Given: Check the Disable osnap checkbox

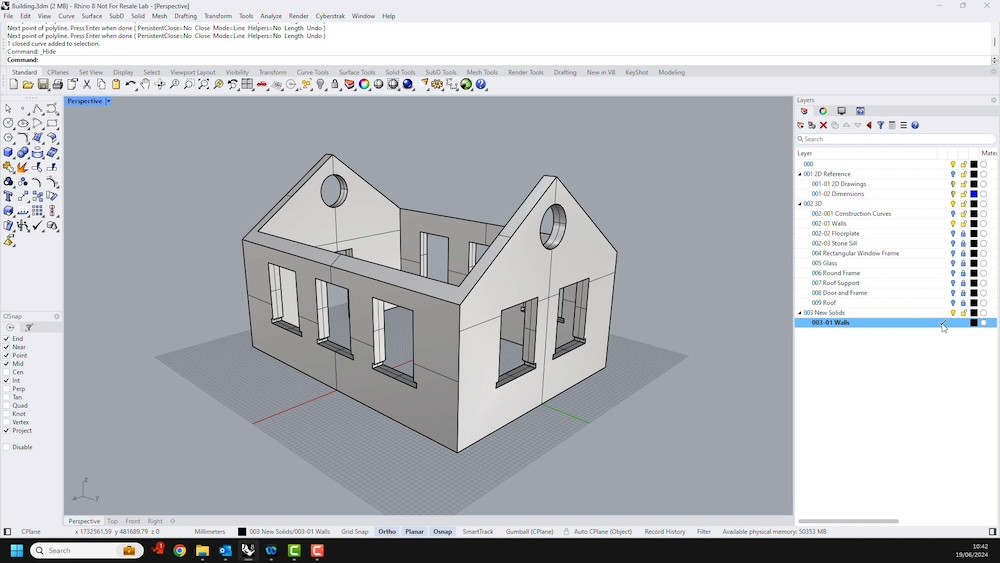Looking at the screenshot, I should pyautogui.click(x=7, y=447).
